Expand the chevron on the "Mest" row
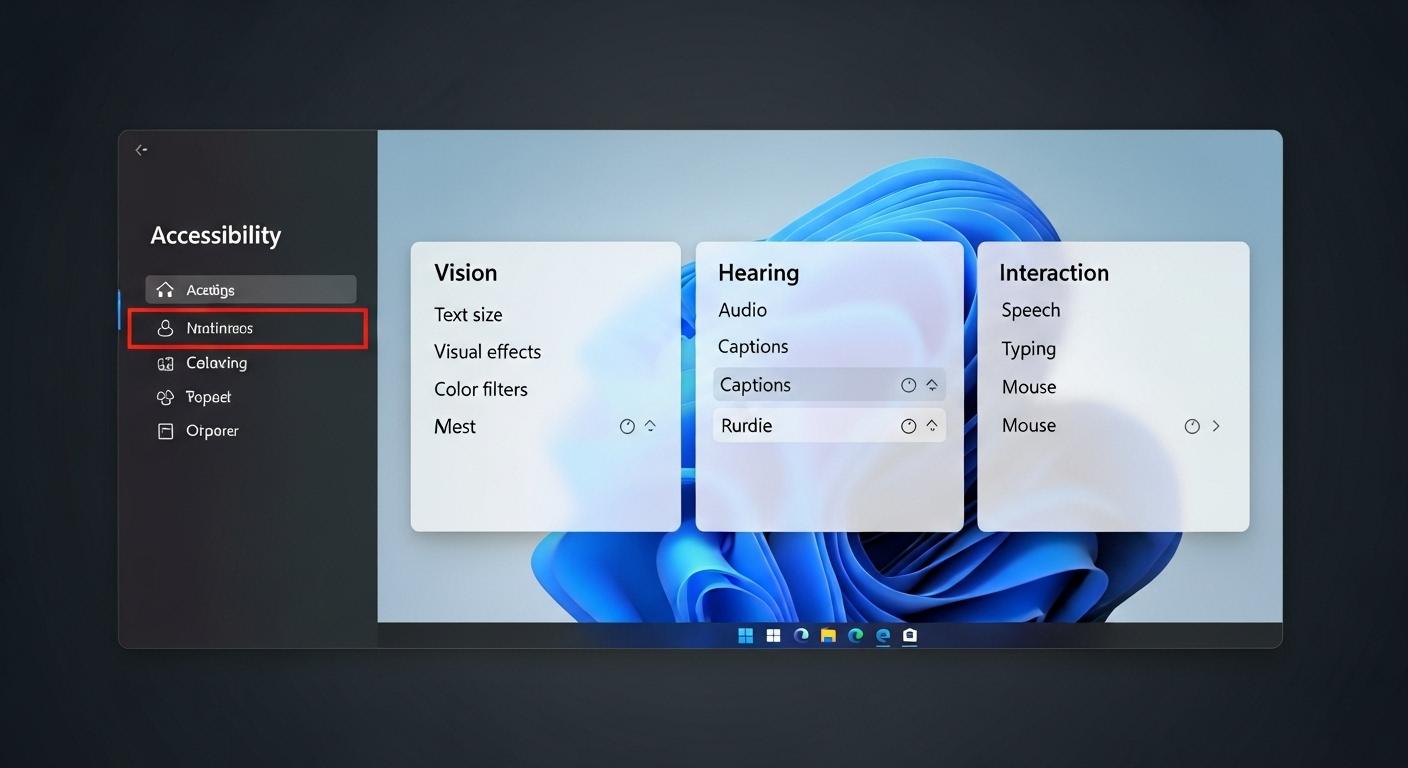Screen dimensions: 1408x768 650,426
